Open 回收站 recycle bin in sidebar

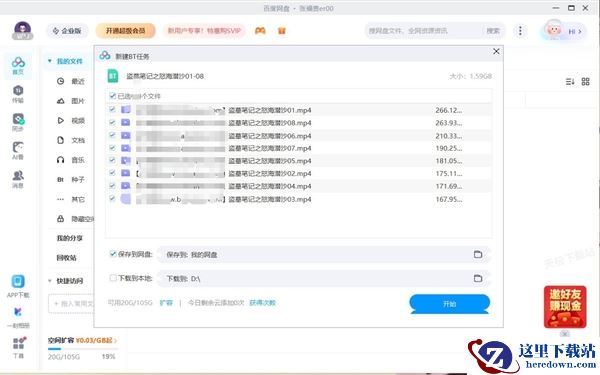pyautogui.click(x=67, y=258)
